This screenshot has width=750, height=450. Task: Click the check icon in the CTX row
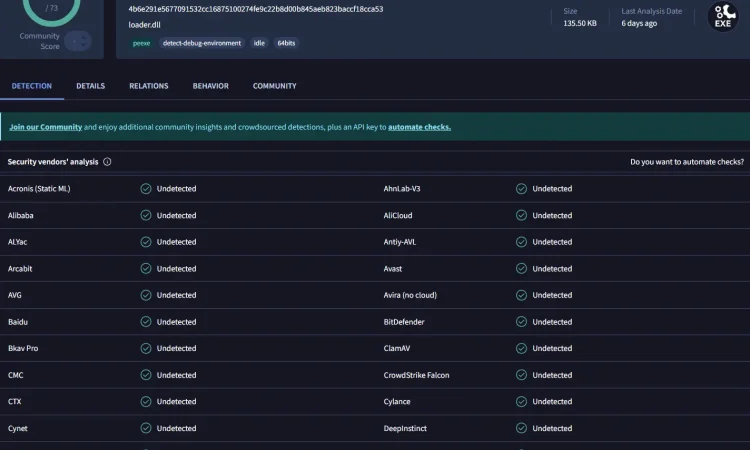[146, 401]
